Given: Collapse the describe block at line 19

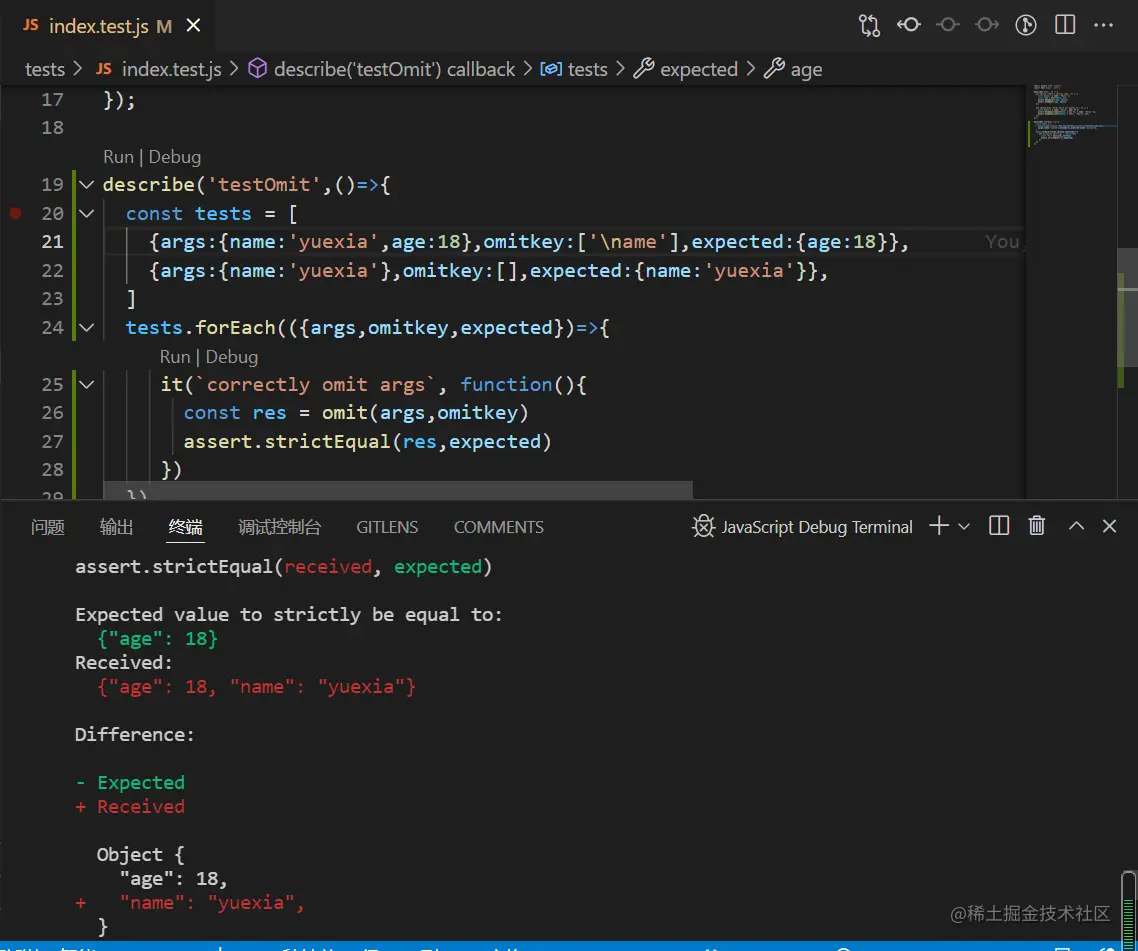Looking at the screenshot, I should pos(85,185).
